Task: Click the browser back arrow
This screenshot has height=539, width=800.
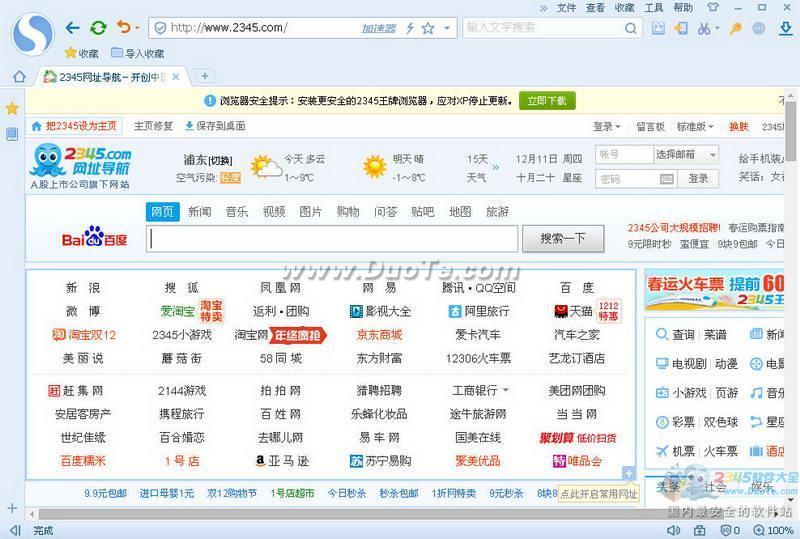Action: click(x=72, y=28)
